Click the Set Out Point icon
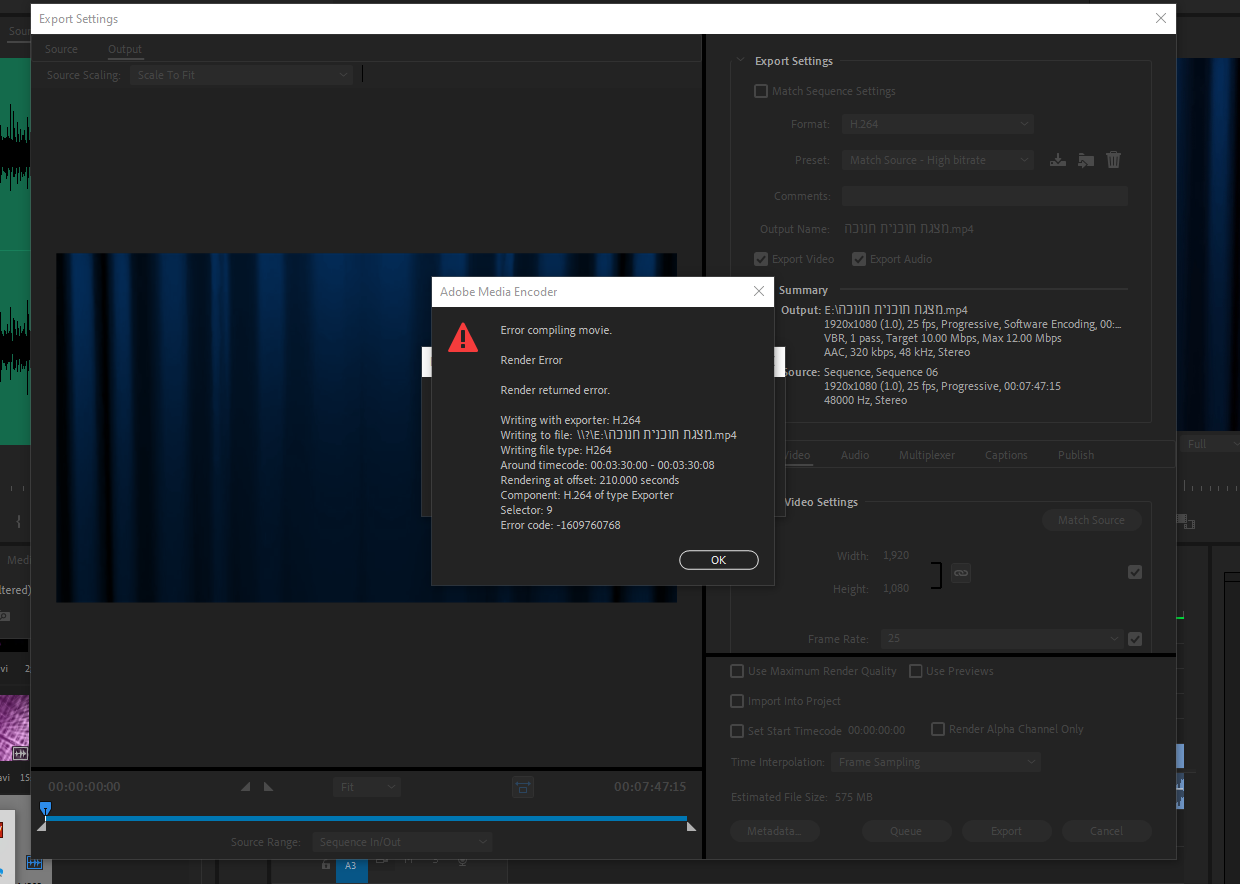Screen dimensions: 1240x884 (x=268, y=787)
